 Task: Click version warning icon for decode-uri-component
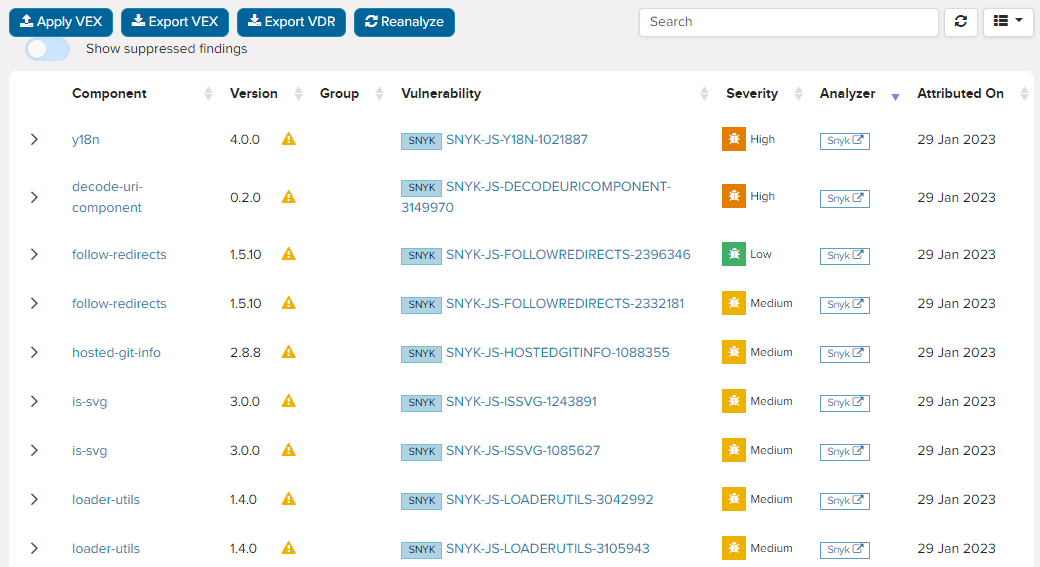289,197
